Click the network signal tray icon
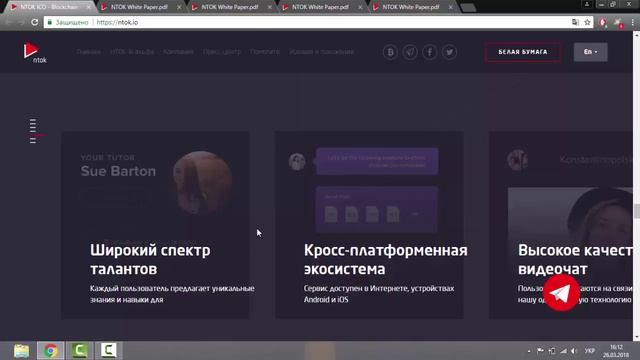This screenshot has width=640, height=360. click(563, 351)
